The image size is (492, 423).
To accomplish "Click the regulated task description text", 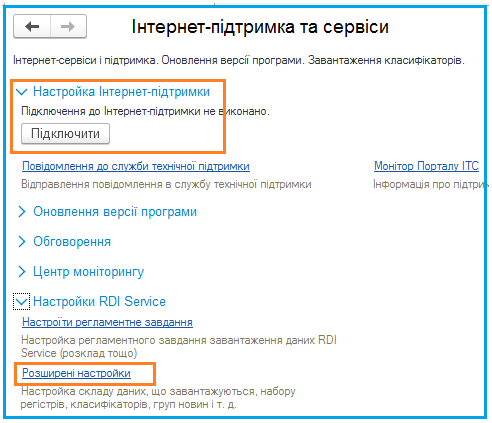I will pyautogui.click(x=179, y=347).
